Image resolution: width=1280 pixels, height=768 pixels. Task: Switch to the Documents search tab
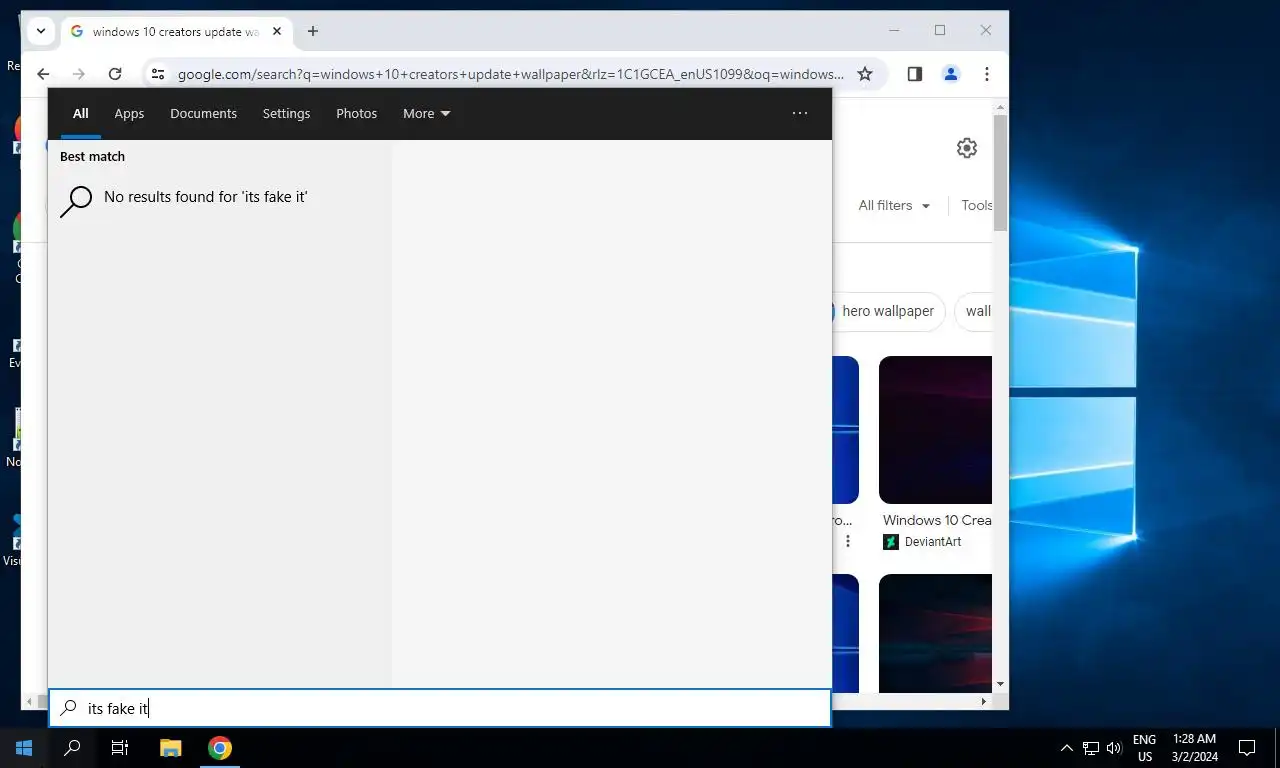pos(203,114)
